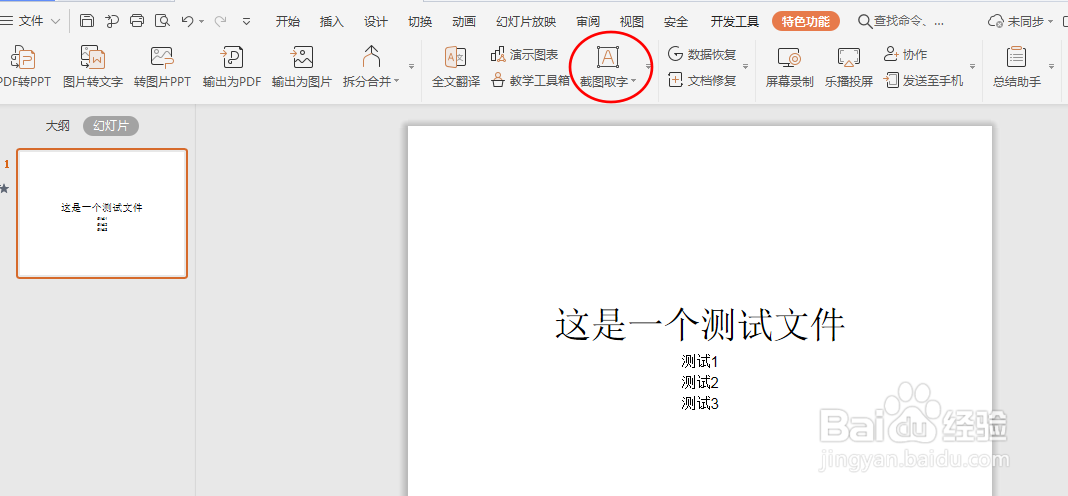
Task: Expand the group arrow right of 拆分合并
Action: click(x=411, y=67)
